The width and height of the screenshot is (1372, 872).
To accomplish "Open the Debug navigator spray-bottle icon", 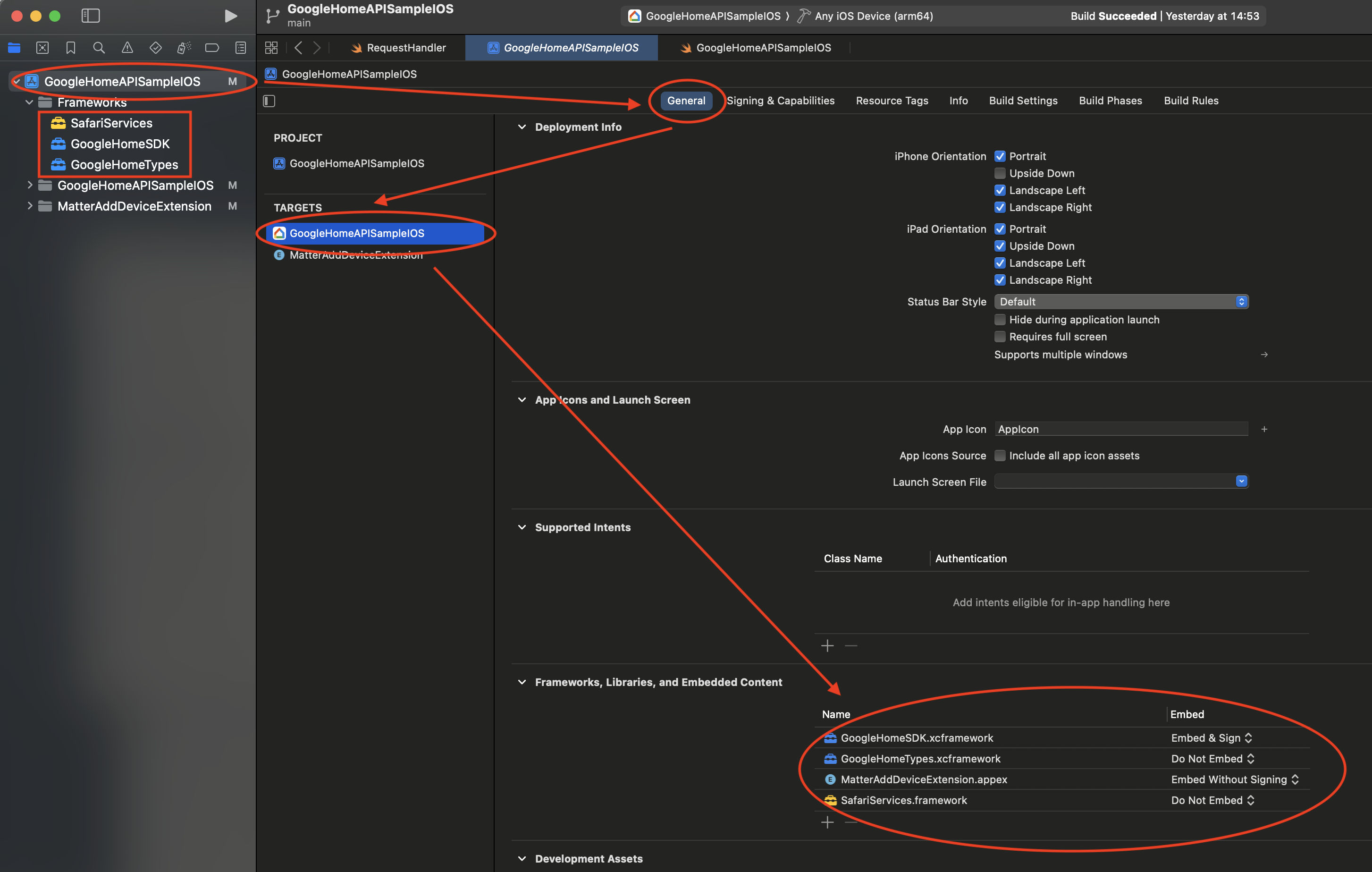I will click(184, 48).
